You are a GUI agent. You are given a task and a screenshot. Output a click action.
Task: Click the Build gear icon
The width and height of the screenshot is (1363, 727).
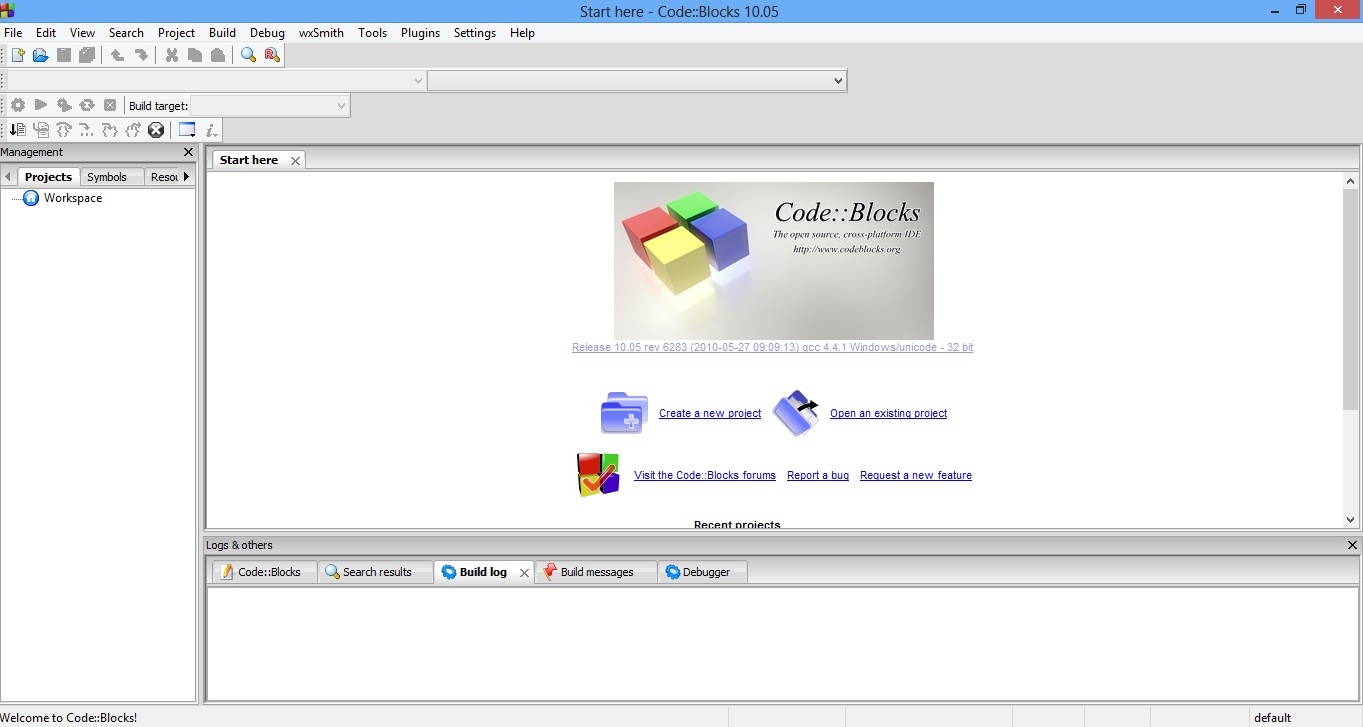point(18,105)
